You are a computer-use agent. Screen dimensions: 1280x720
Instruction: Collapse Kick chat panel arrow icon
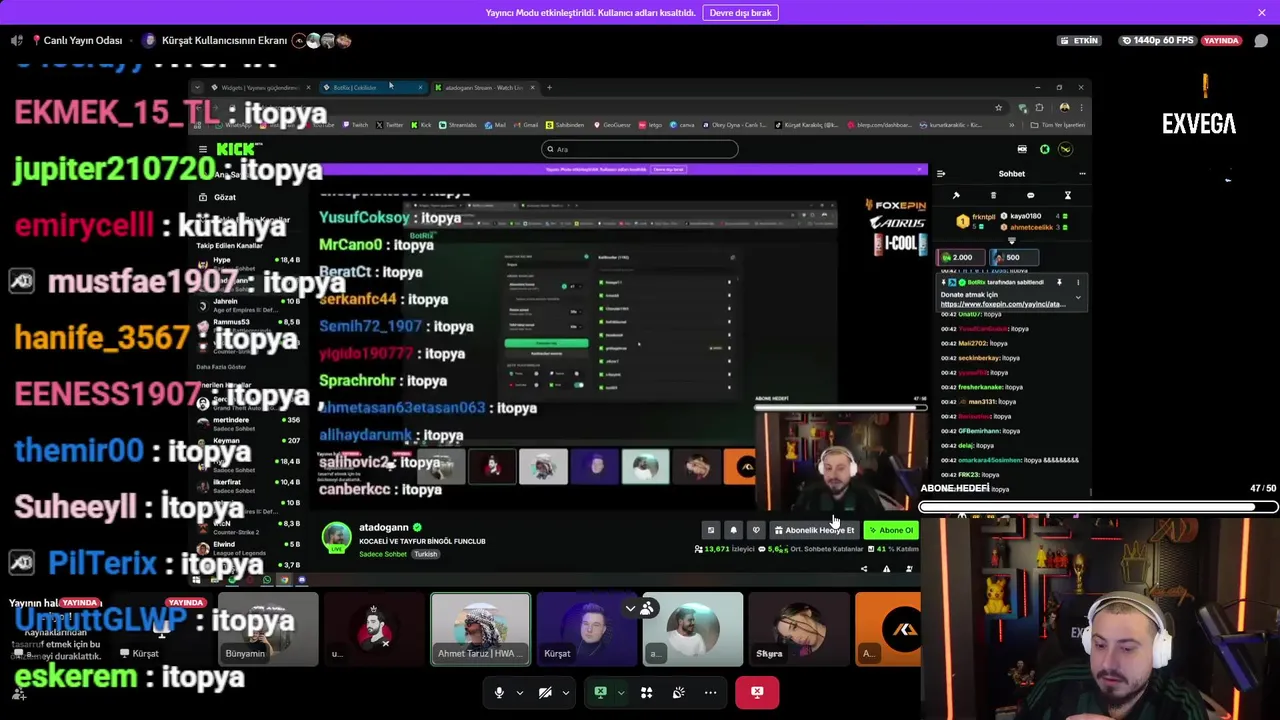pyautogui.click(x=941, y=174)
